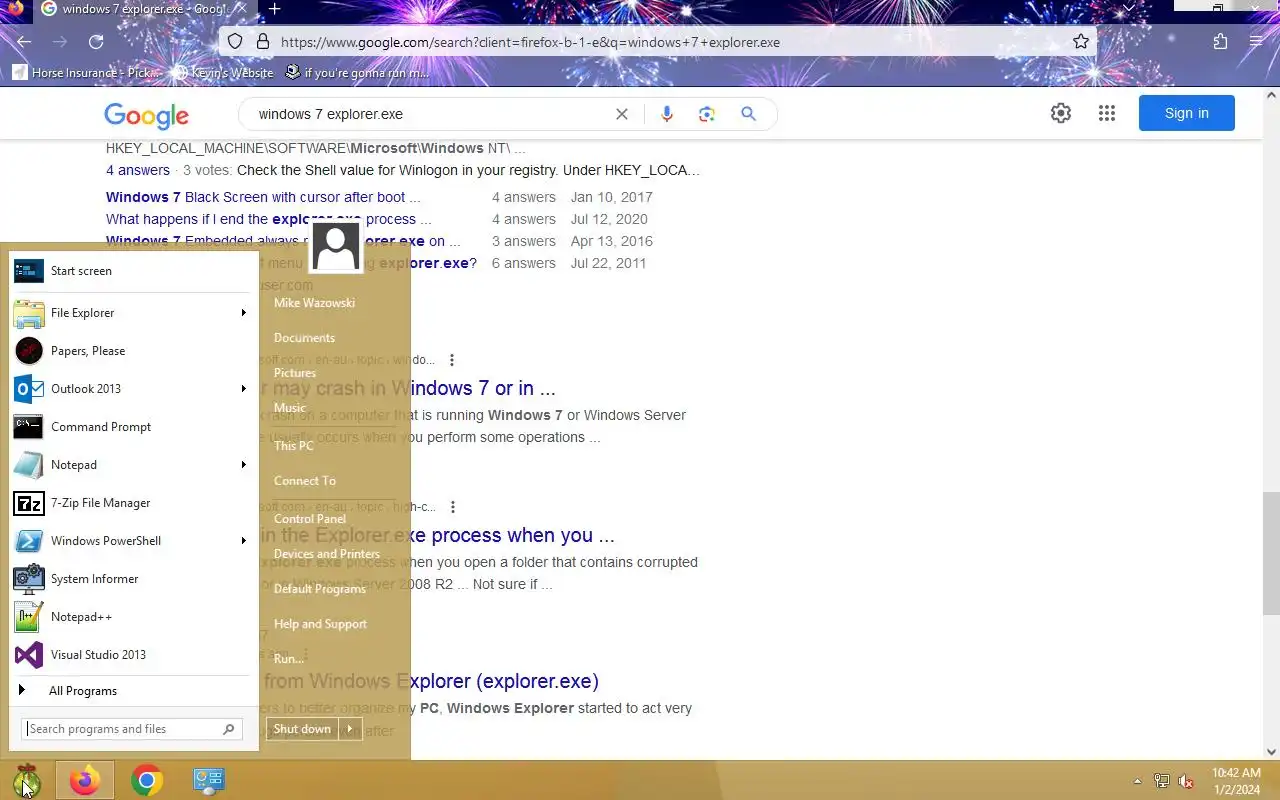Viewport: 1280px width, 800px height.
Task: Click the Search programs and files box
Action: [131, 729]
